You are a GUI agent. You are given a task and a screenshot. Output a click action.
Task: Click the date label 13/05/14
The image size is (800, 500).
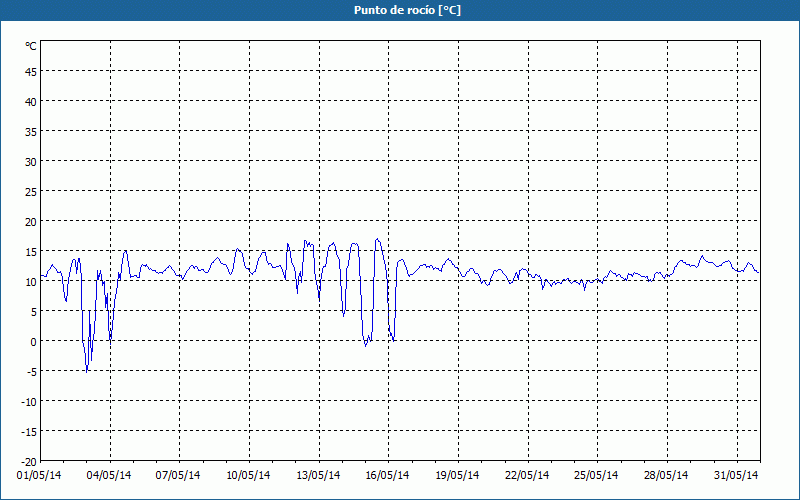(318, 476)
